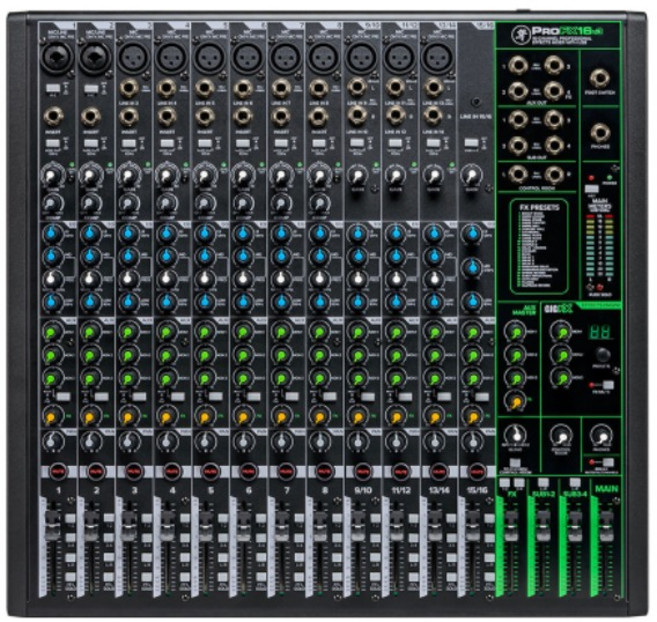Click channel 5 low cut 100Hz switch
657x622 pixels.
click(204, 143)
